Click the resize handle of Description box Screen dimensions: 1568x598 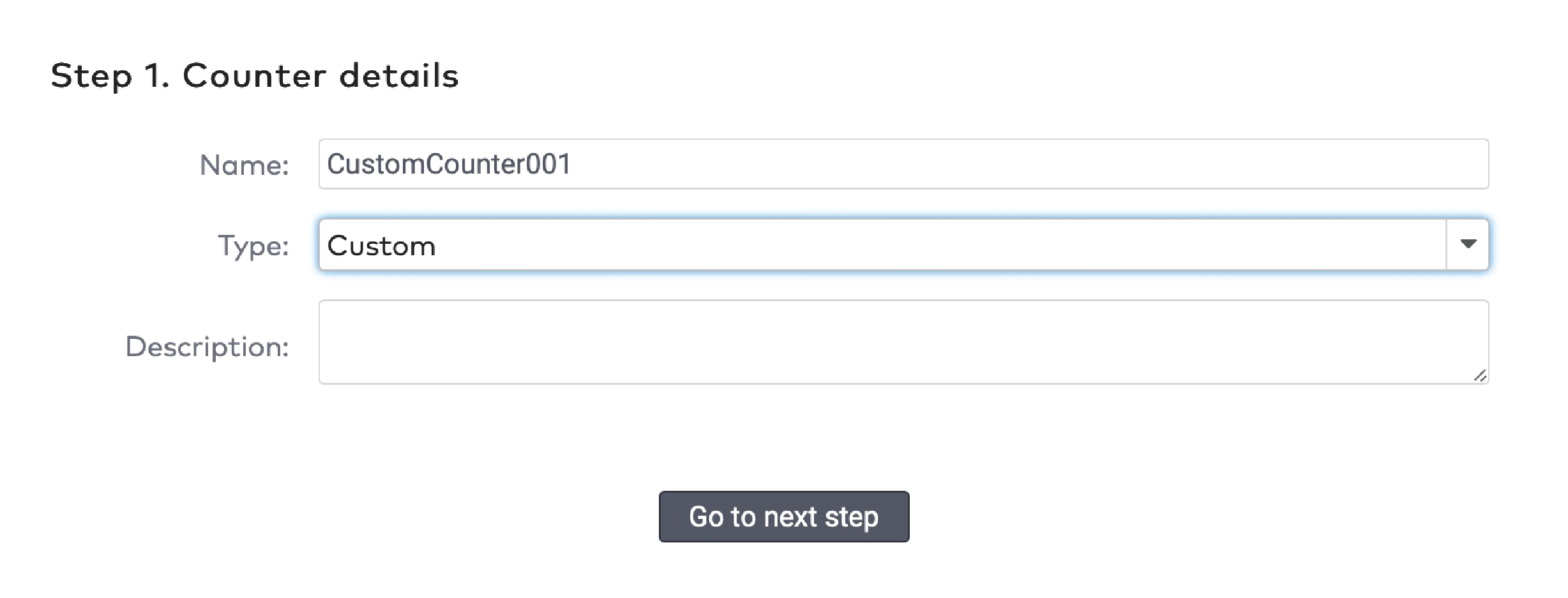click(x=1480, y=376)
